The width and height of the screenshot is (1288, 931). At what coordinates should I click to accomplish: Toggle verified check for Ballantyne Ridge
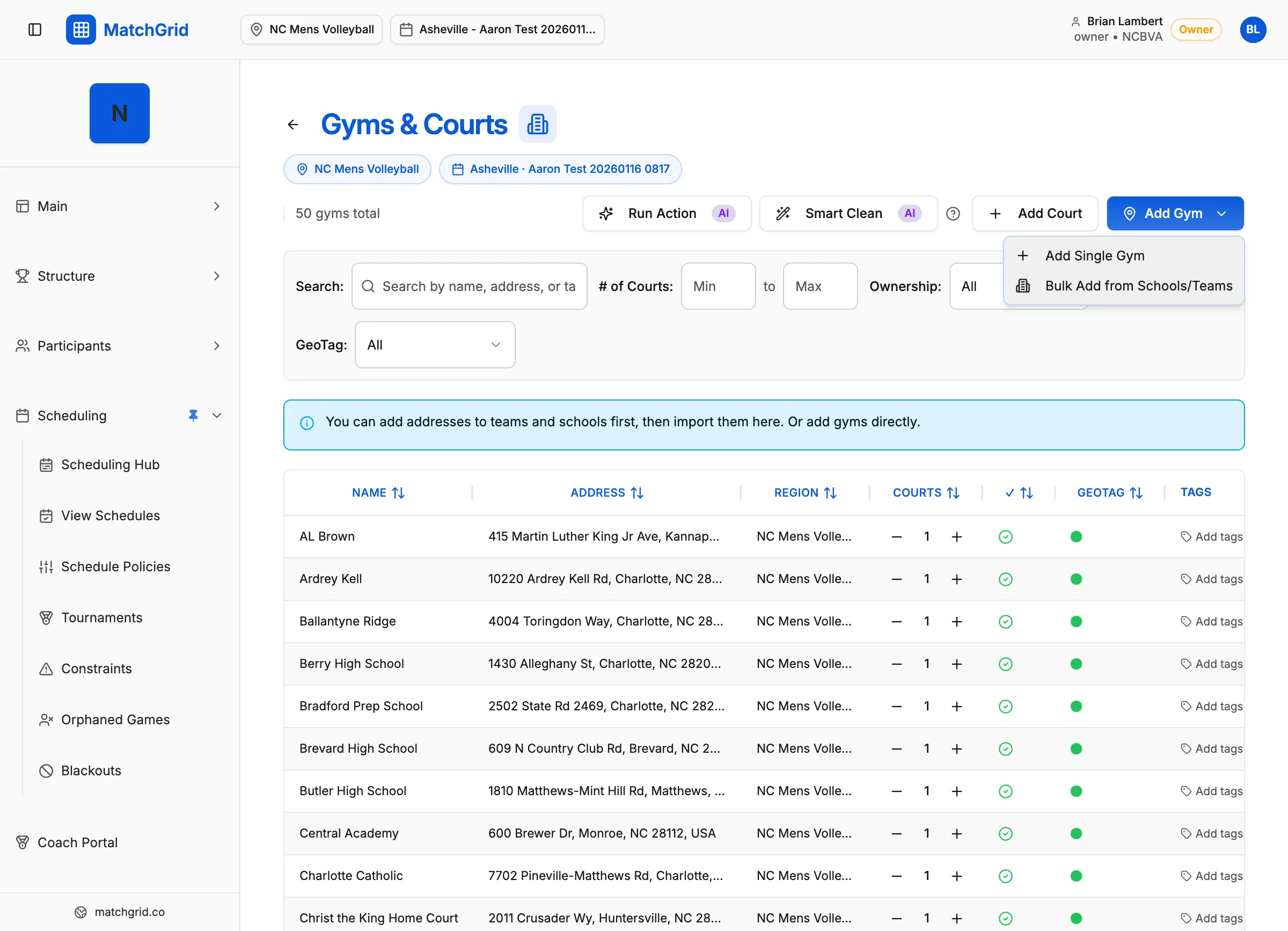[1005, 621]
